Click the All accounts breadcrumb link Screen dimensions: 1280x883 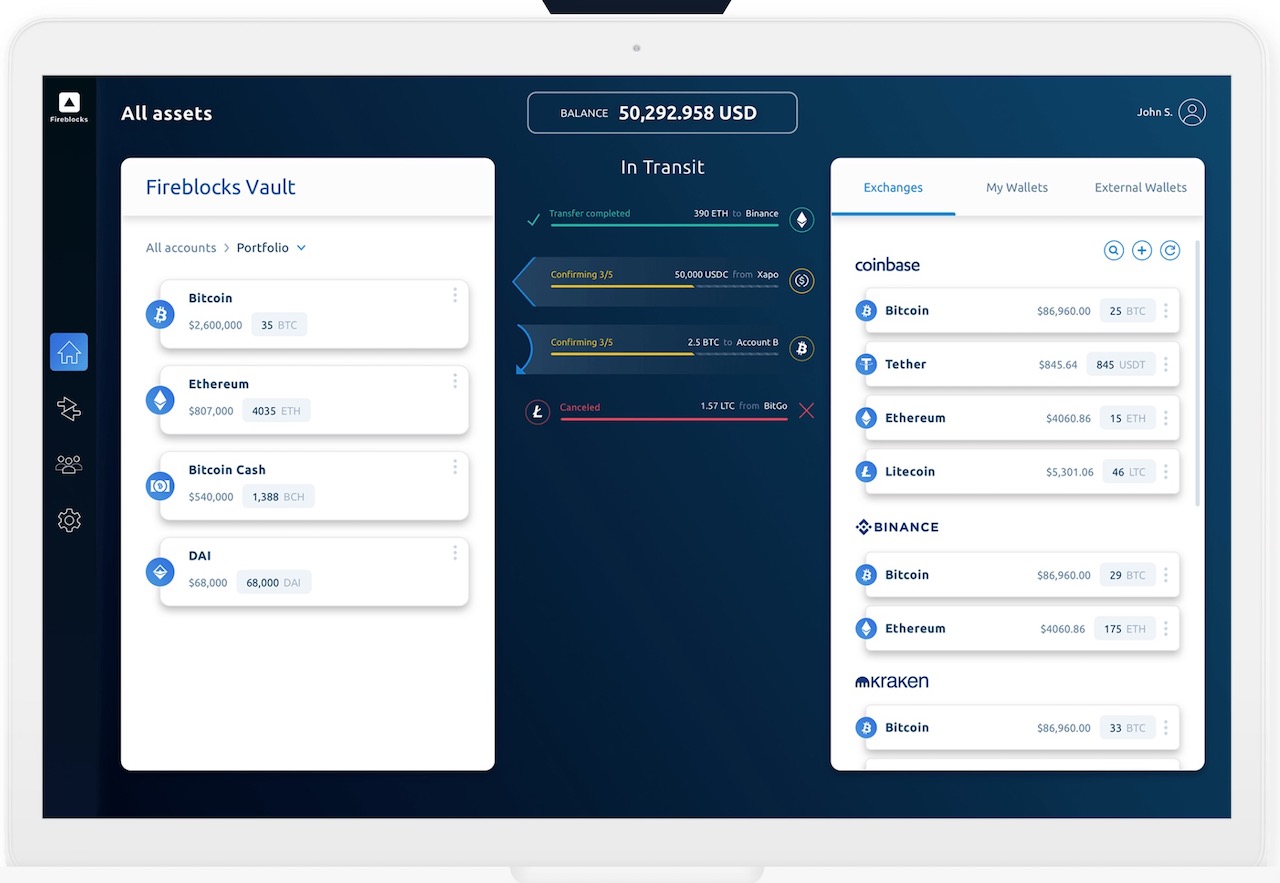[181, 248]
